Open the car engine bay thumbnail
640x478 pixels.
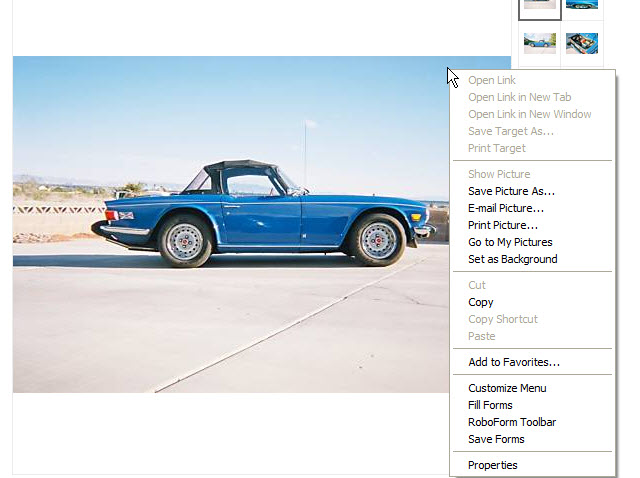tap(582, 43)
